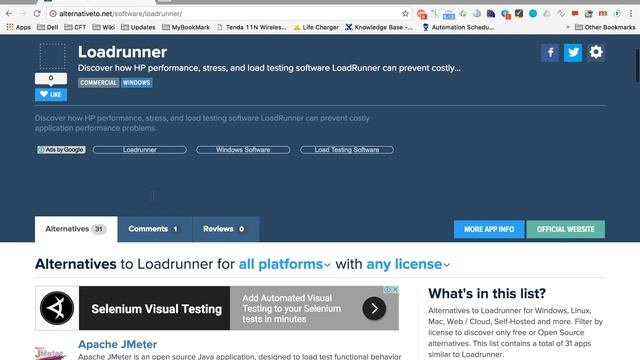Open Chrome three-dot menu
Image resolution: width=640 pixels, height=360 pixels.
pos(631,13)
